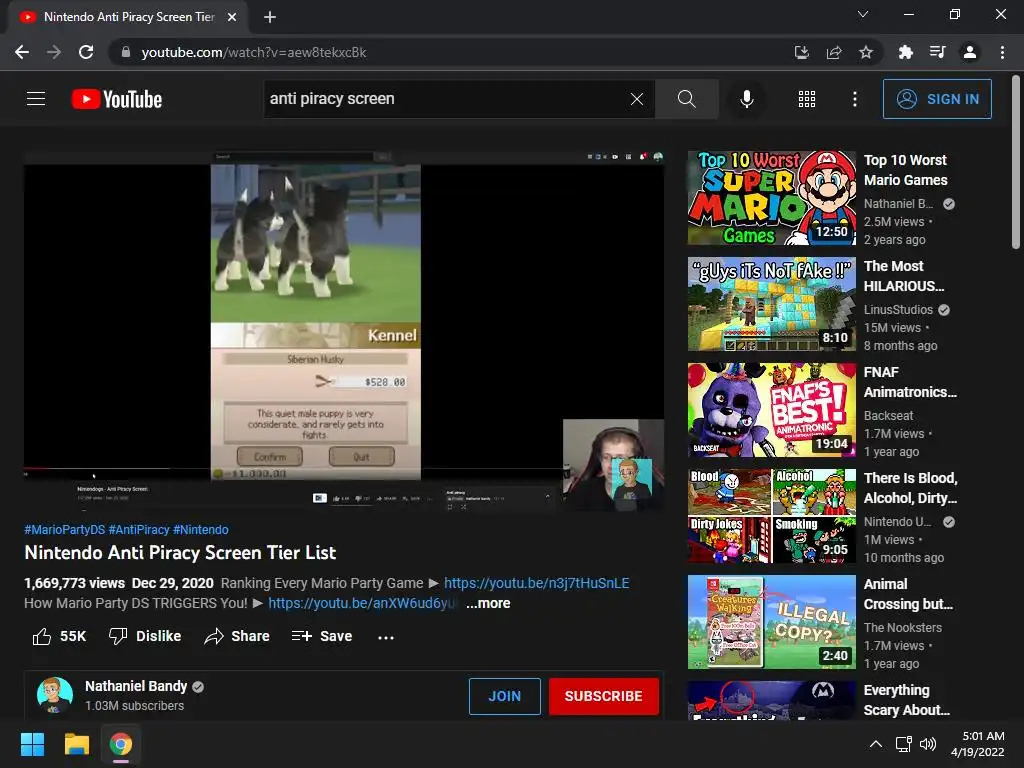
Task: Install app icon in address bar
Action: tap(801, 52)
